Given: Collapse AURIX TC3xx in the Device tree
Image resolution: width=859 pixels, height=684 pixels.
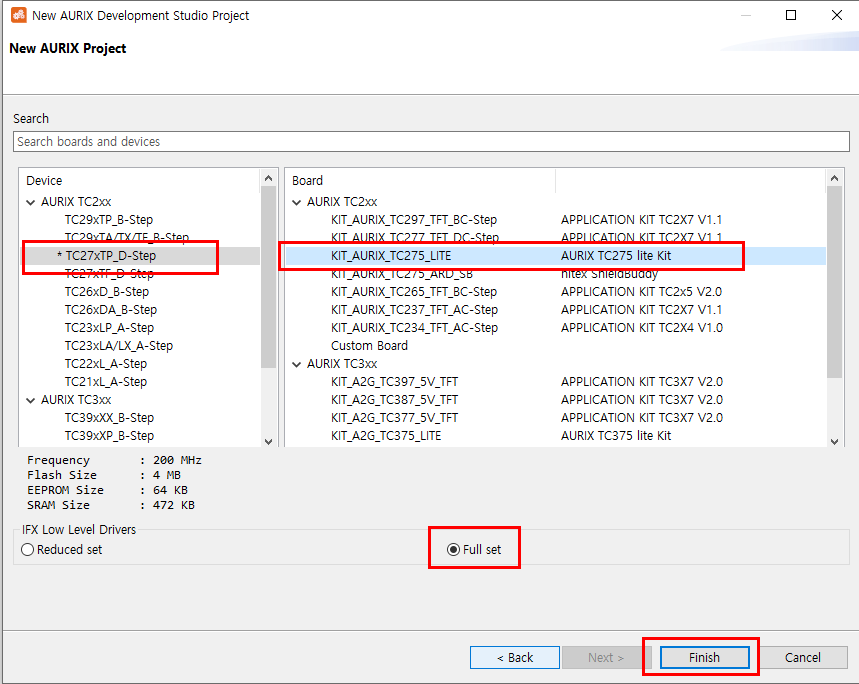Looking at the screenshot, I should [x=31, y=400].
